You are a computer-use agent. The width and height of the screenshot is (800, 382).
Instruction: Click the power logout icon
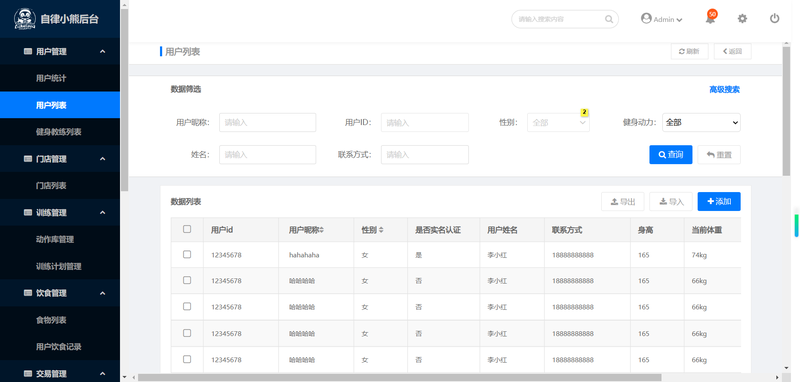(774, 19)
